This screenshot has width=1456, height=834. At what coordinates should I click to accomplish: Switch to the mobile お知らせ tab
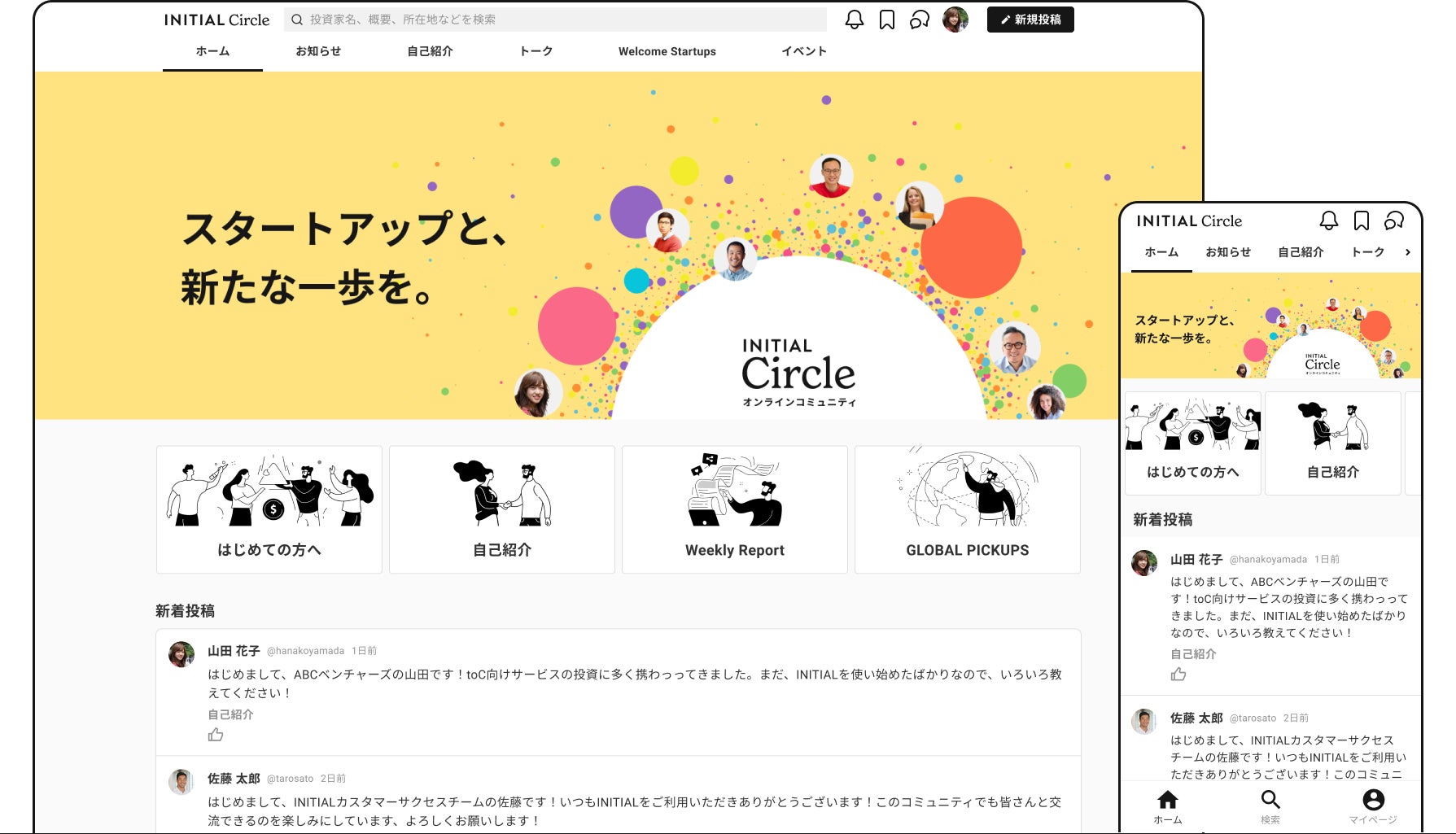click(x=1228, y=252)
